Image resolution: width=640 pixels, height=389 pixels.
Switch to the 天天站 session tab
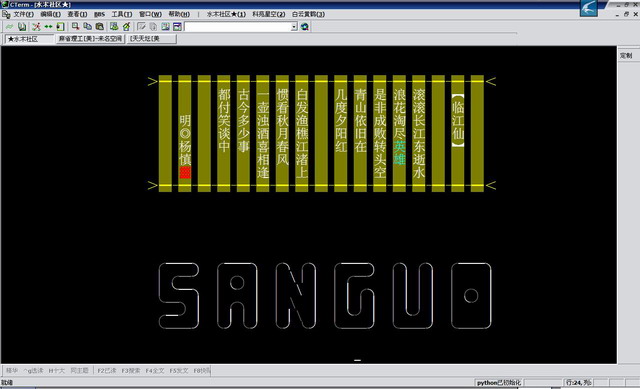tap(152, 39)
